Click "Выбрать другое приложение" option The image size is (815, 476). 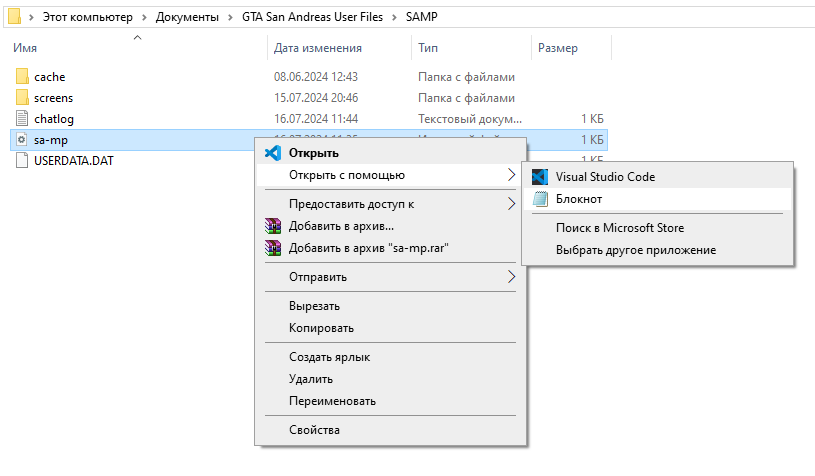click(x=636, y=250)
